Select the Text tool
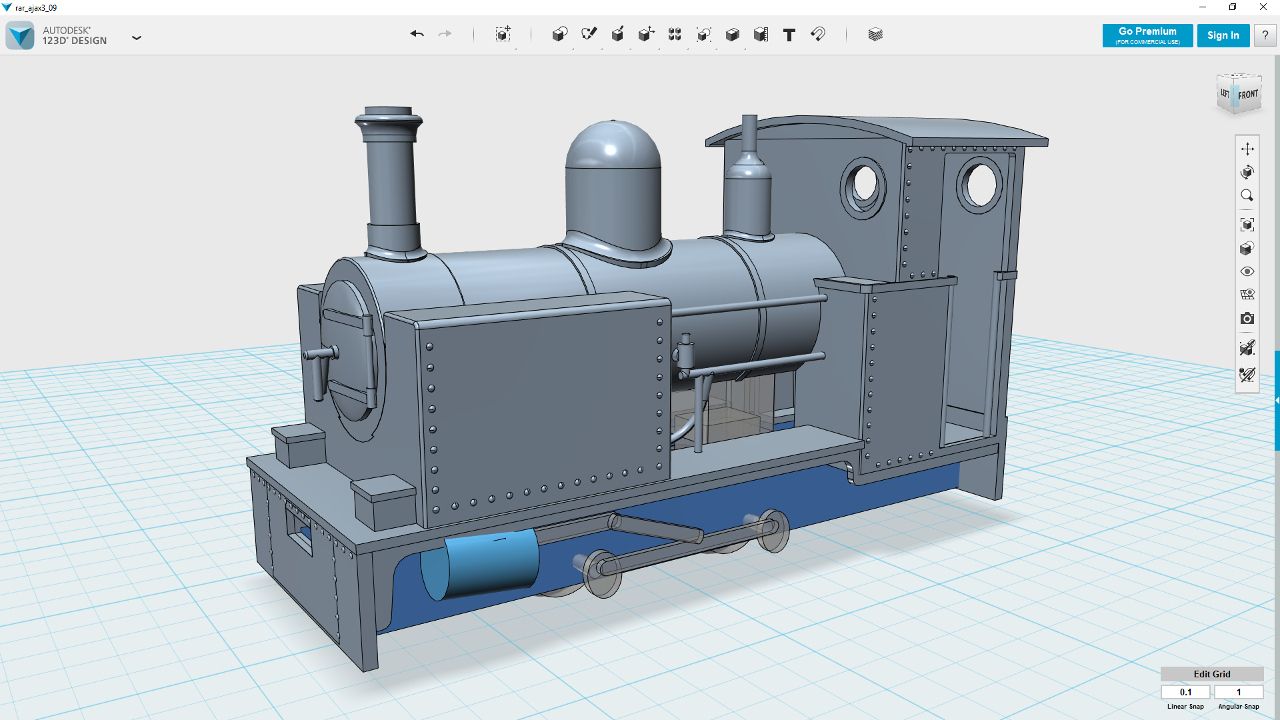Viewport: 1280px width, 720px height. [789, 34]
